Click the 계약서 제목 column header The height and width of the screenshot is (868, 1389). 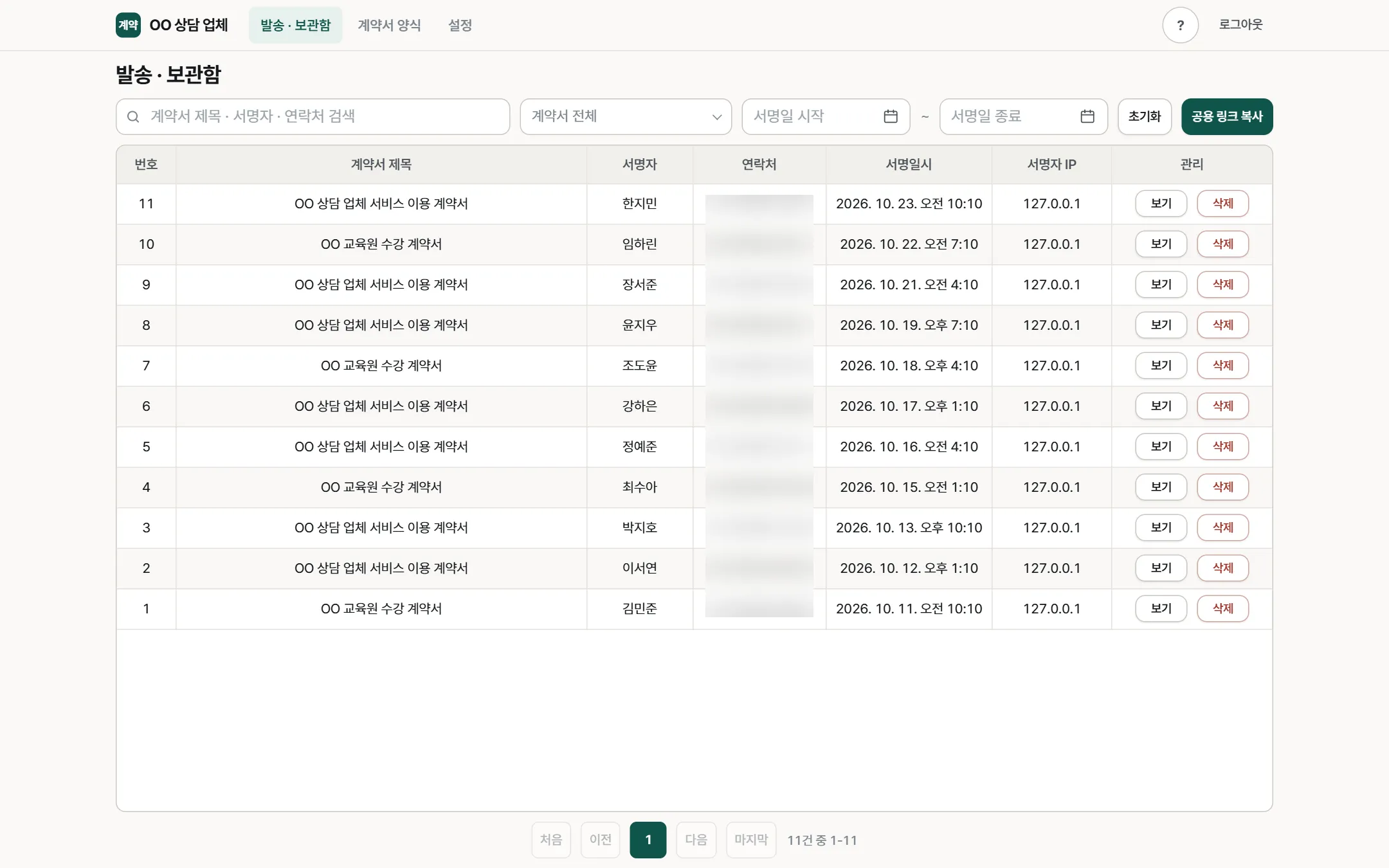pos(381,165)
